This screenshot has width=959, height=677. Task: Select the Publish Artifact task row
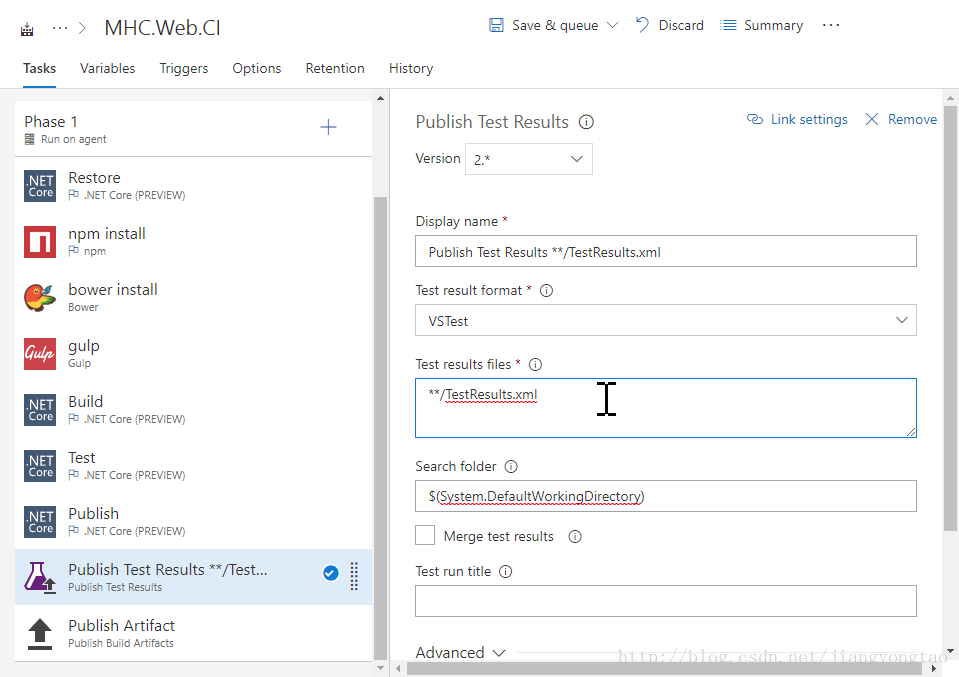click(x=193, y=634)
